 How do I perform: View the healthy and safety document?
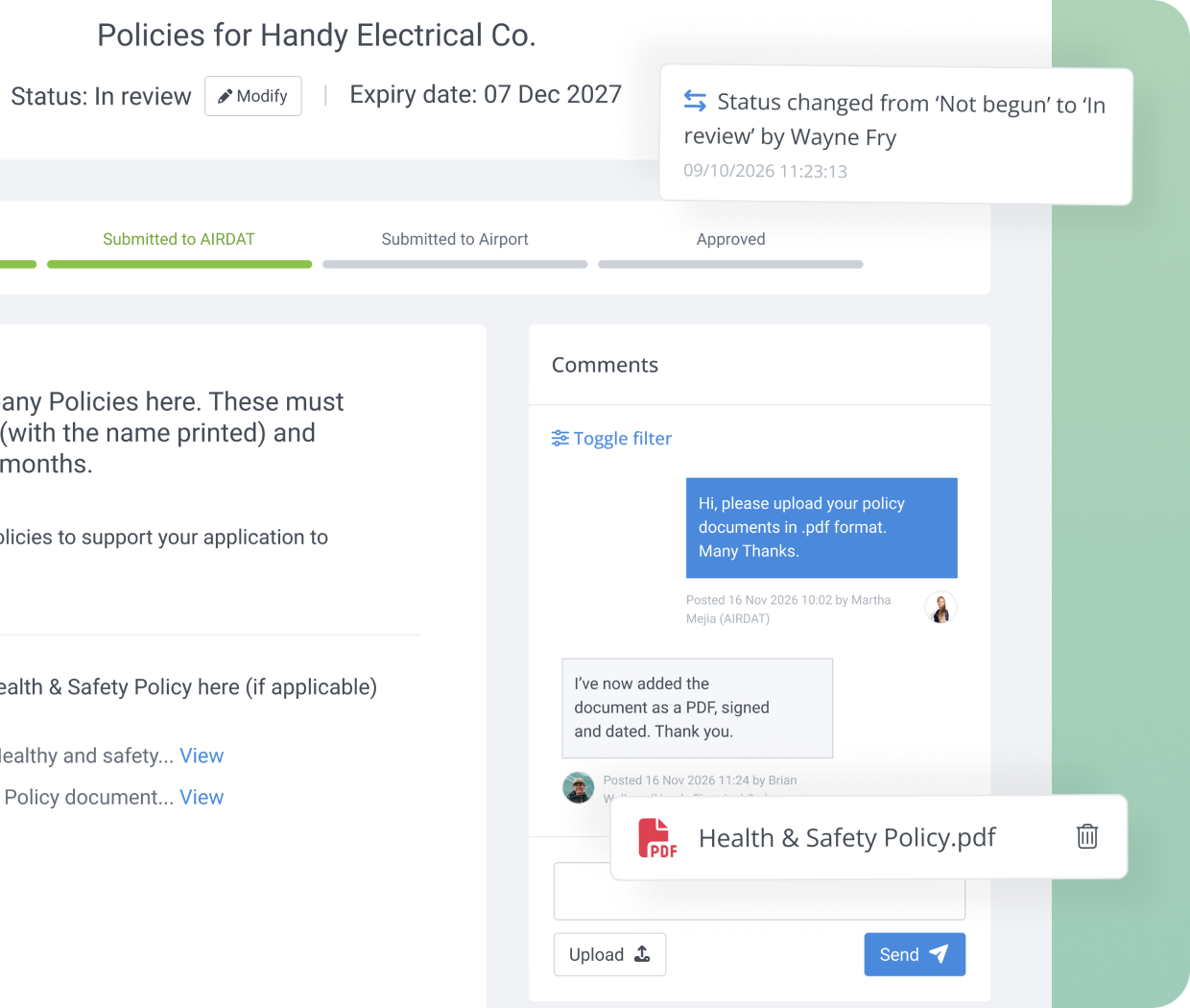pyautogui.click(x=202, y=756)
